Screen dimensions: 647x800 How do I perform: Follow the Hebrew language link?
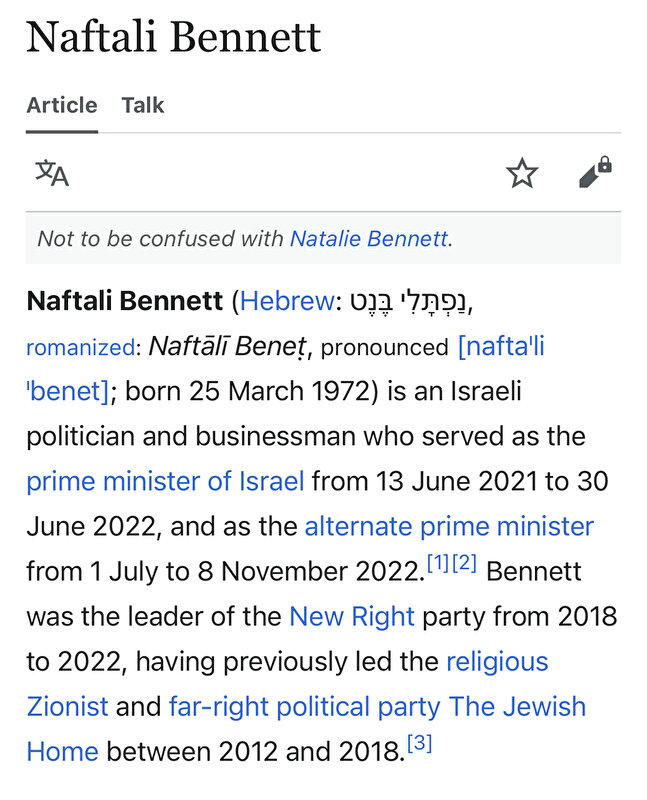287,301
